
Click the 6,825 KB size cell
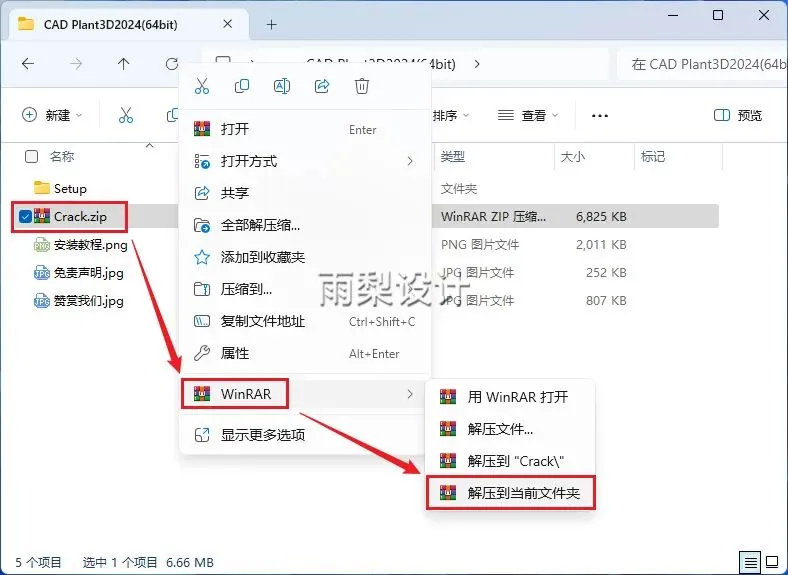[601, 217]
